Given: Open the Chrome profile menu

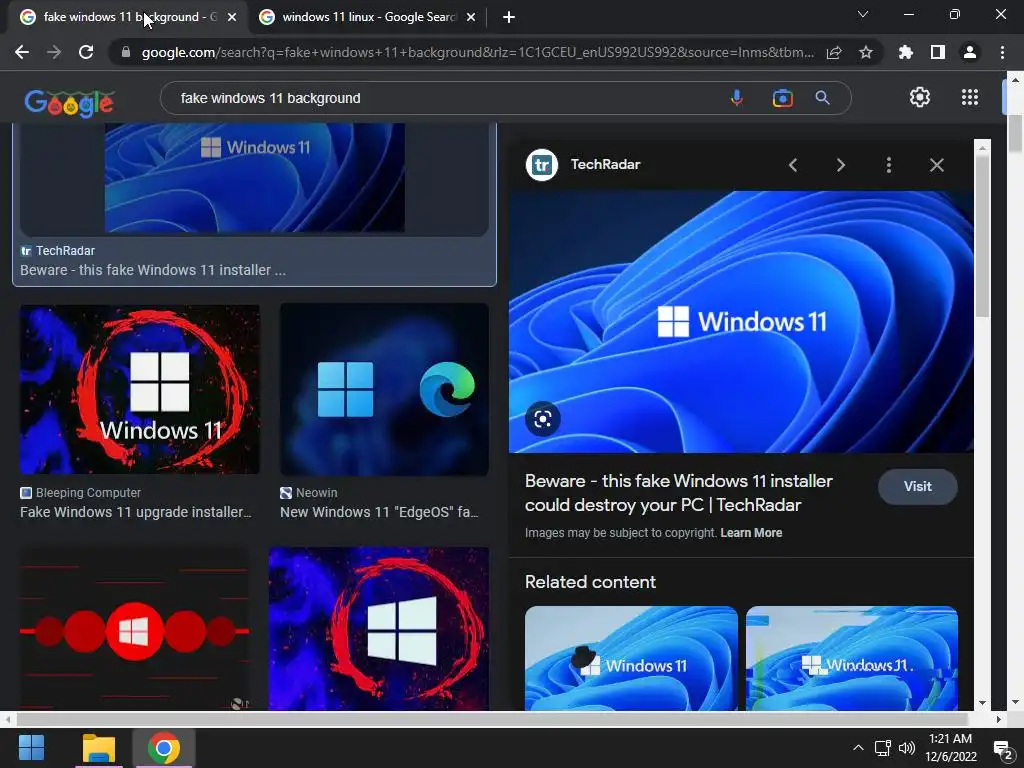Looking at the screenshot, I should (970, 52).
